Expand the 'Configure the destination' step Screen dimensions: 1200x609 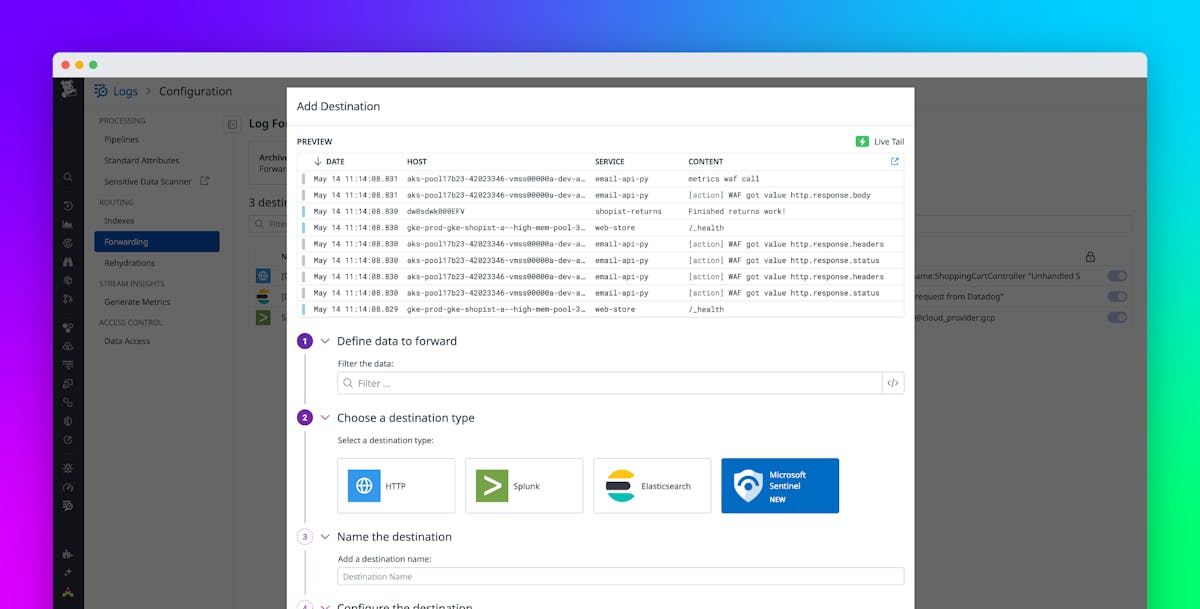(x=324, y=604)
